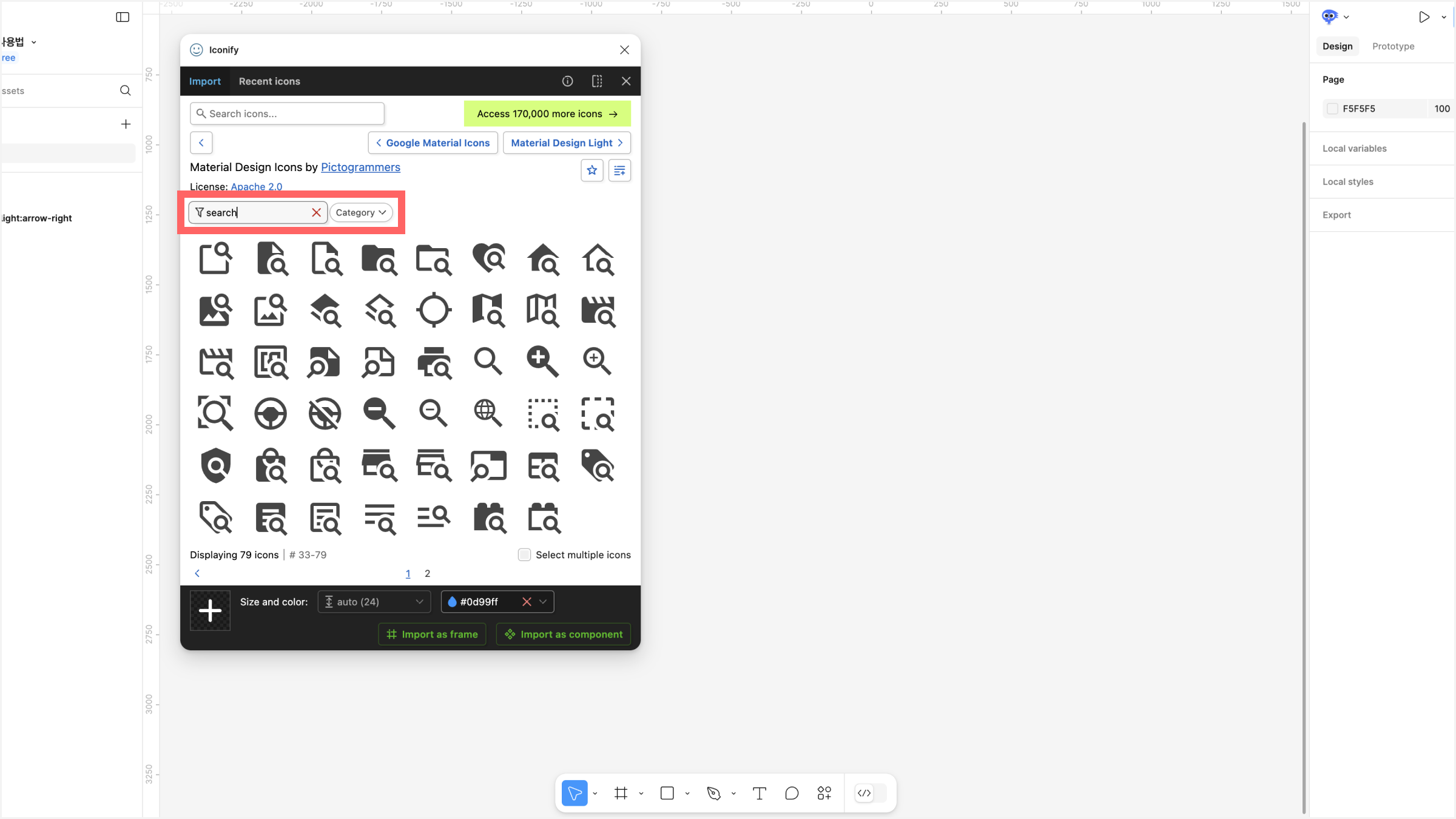
Task: Choose the magnify-plus outline icon
Action: pos(597,362)
